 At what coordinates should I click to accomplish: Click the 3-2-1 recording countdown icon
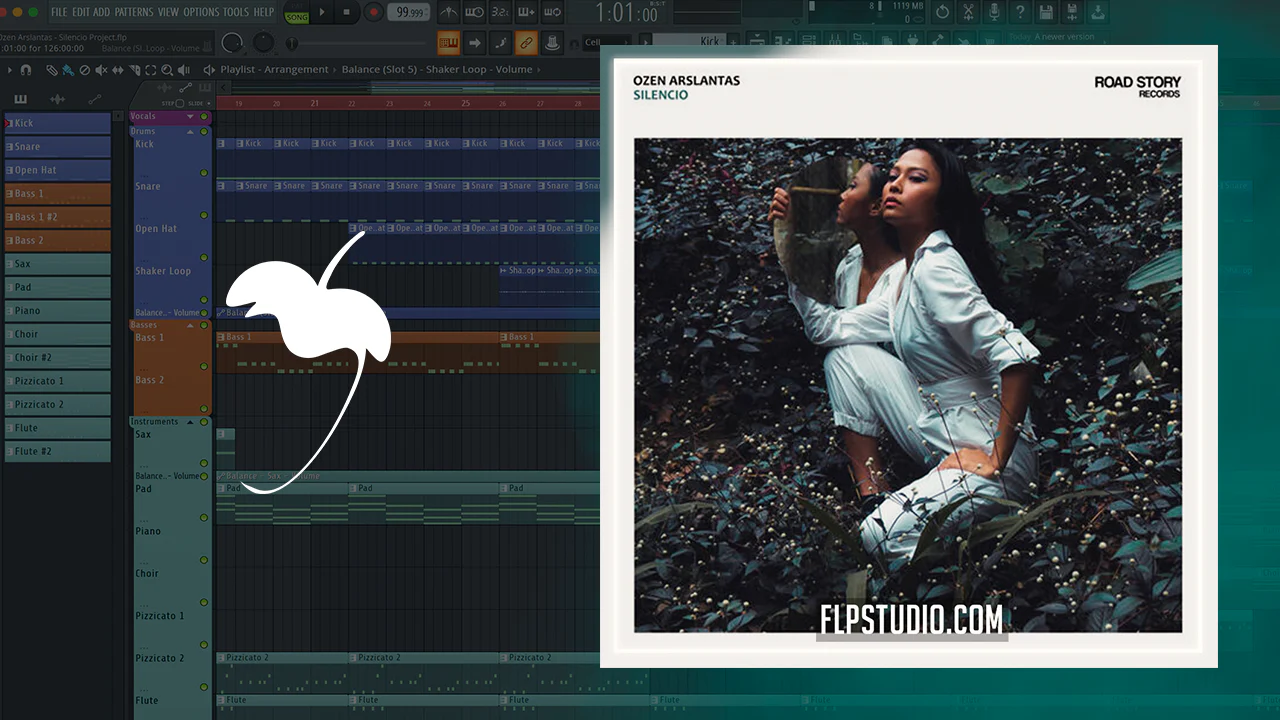click(x=501, y=12)
